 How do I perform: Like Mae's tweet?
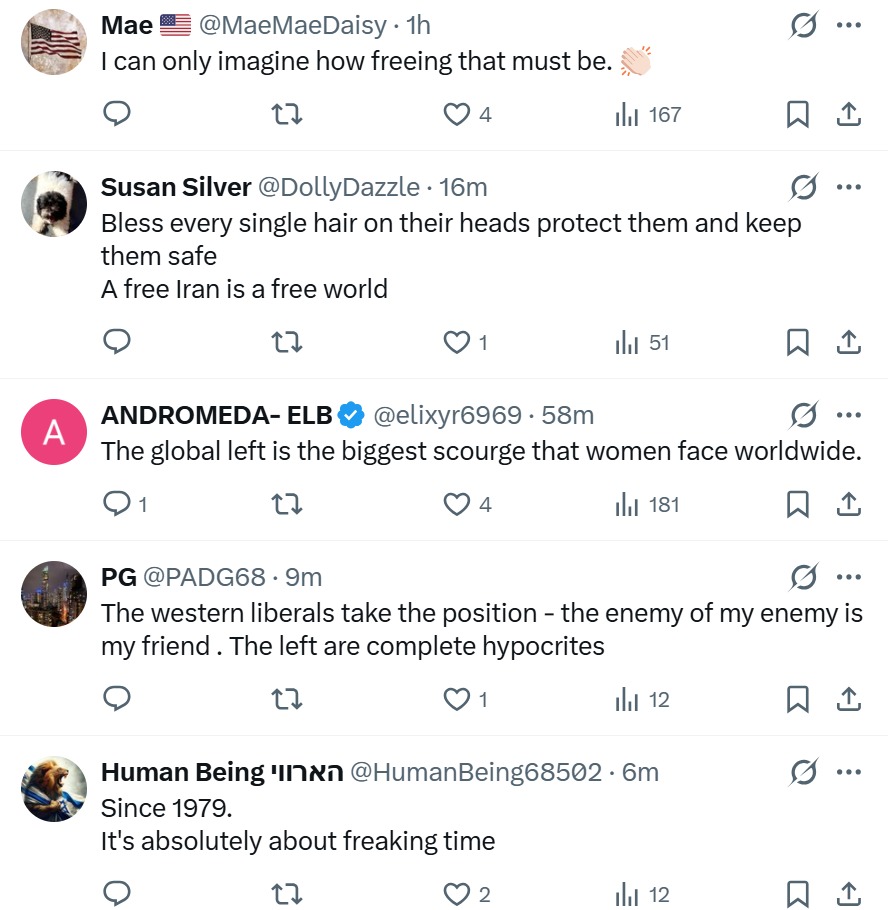(457, 115)
